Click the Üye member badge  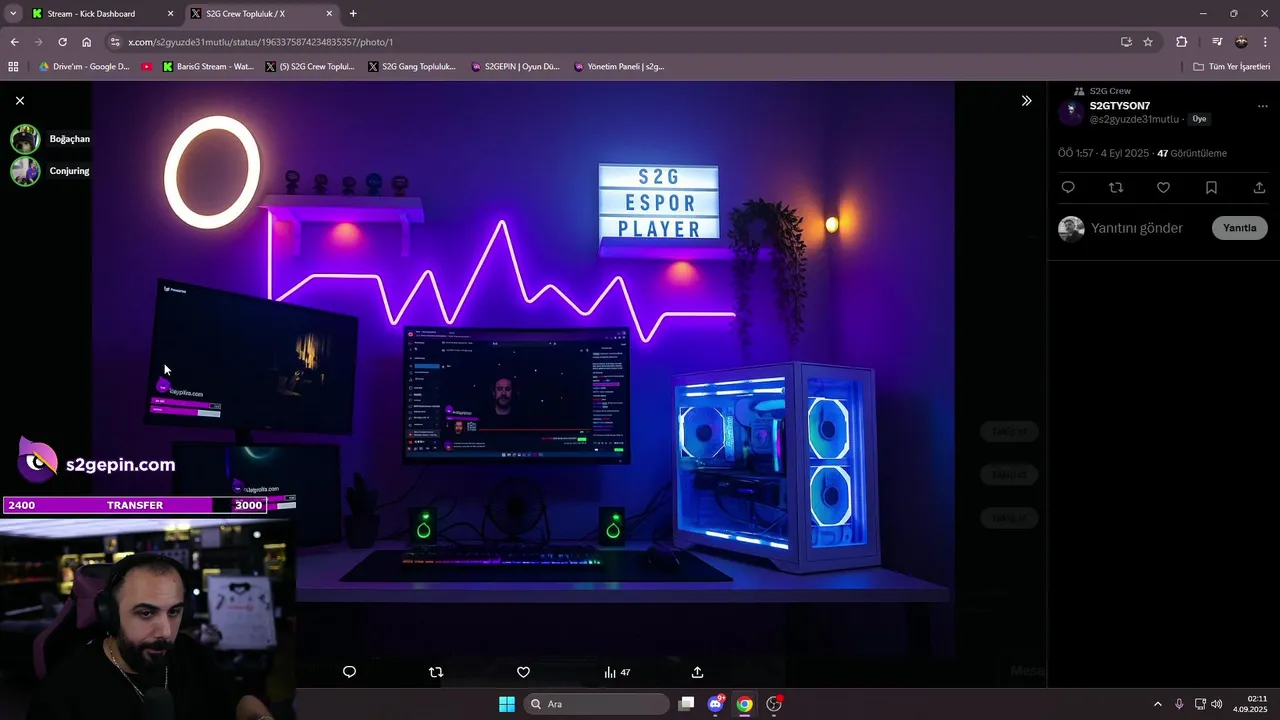1199,119
